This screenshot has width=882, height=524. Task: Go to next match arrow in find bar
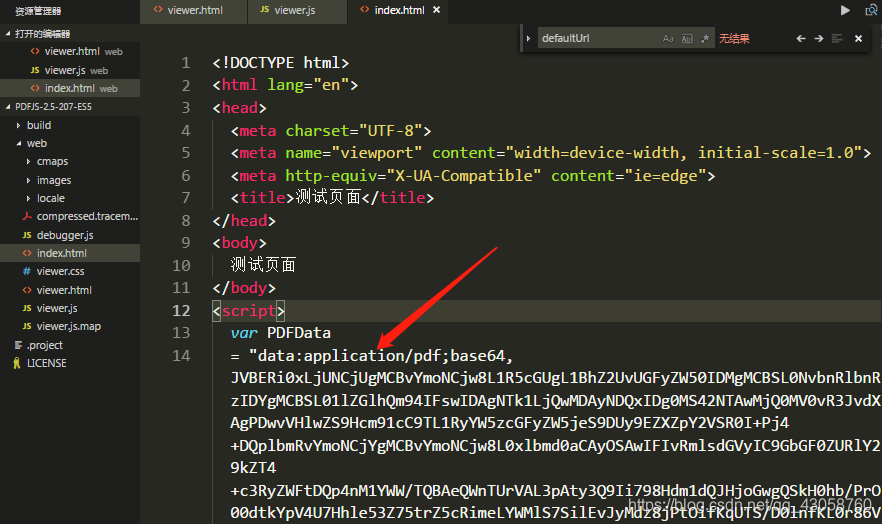(819, 38)
